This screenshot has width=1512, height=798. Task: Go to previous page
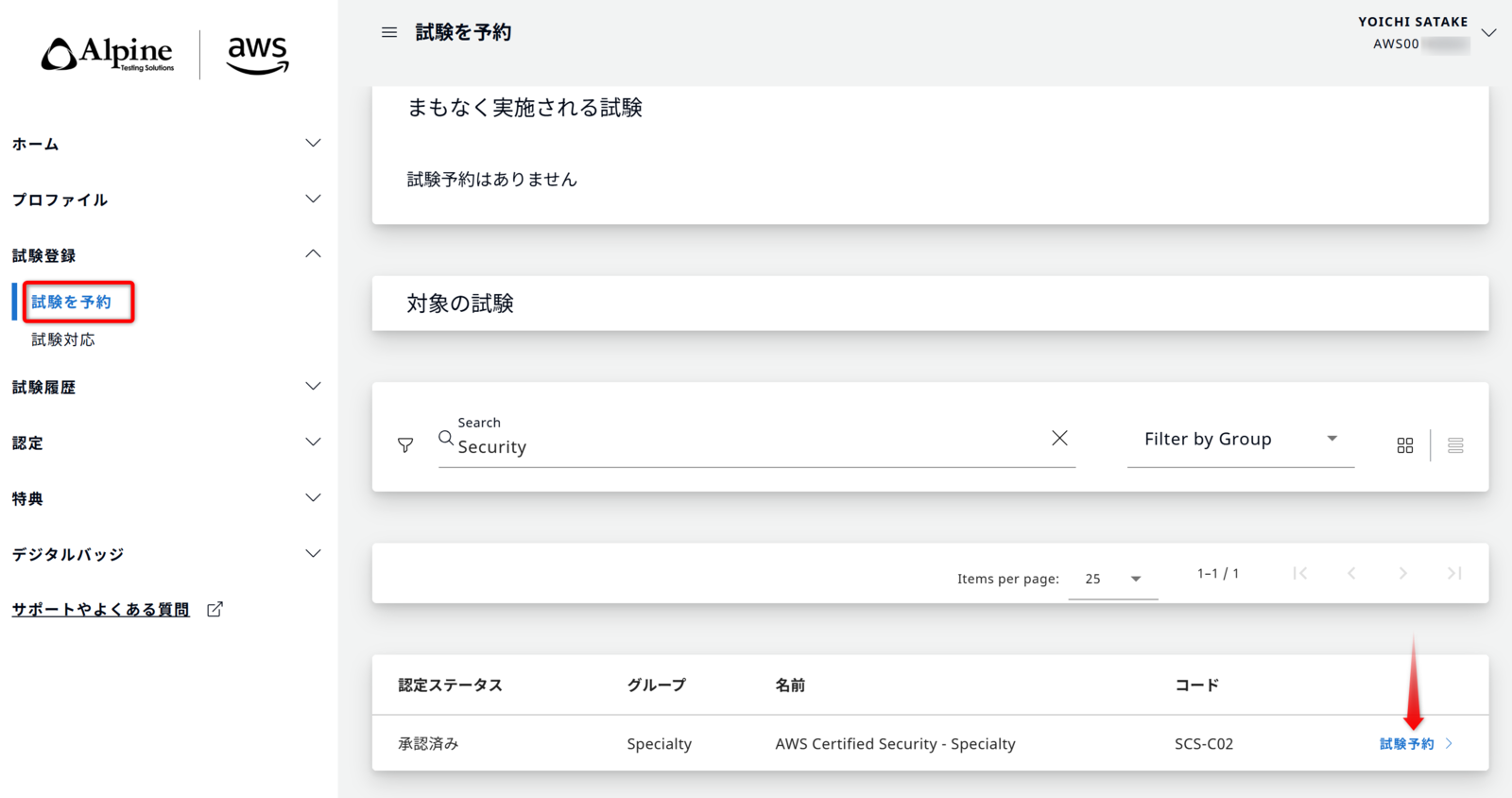(1351, 573)
